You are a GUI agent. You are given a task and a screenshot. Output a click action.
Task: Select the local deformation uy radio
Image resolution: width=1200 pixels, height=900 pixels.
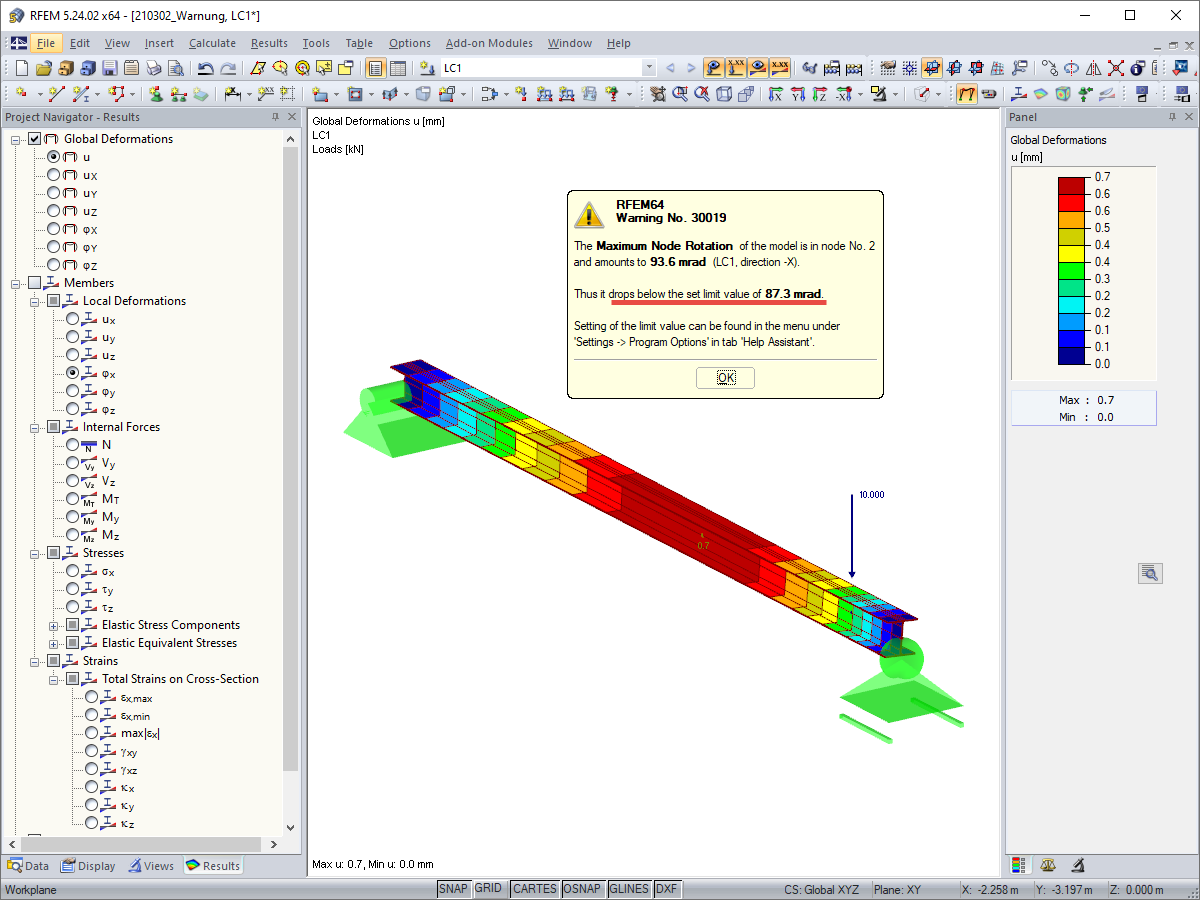72,337
